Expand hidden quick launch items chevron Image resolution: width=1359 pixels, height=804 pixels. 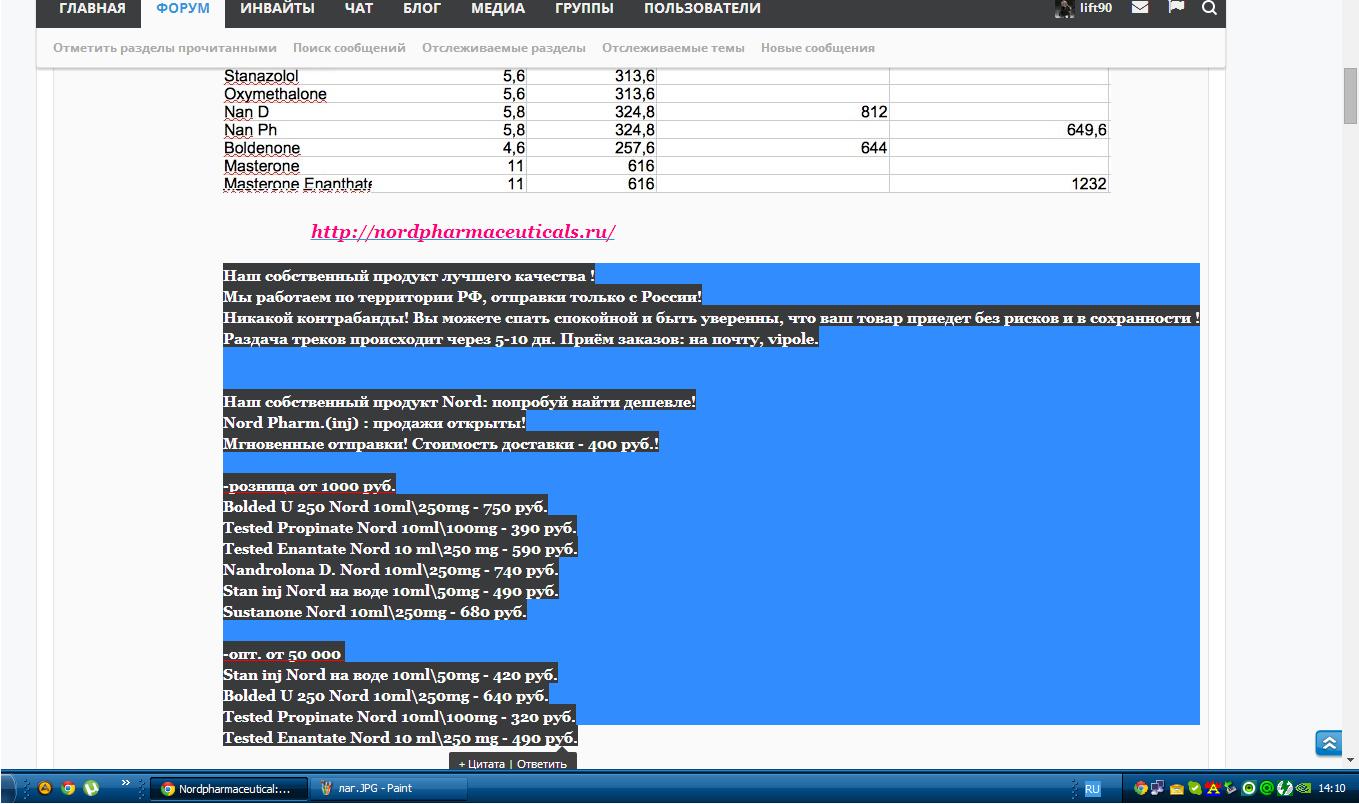[126, 783]
